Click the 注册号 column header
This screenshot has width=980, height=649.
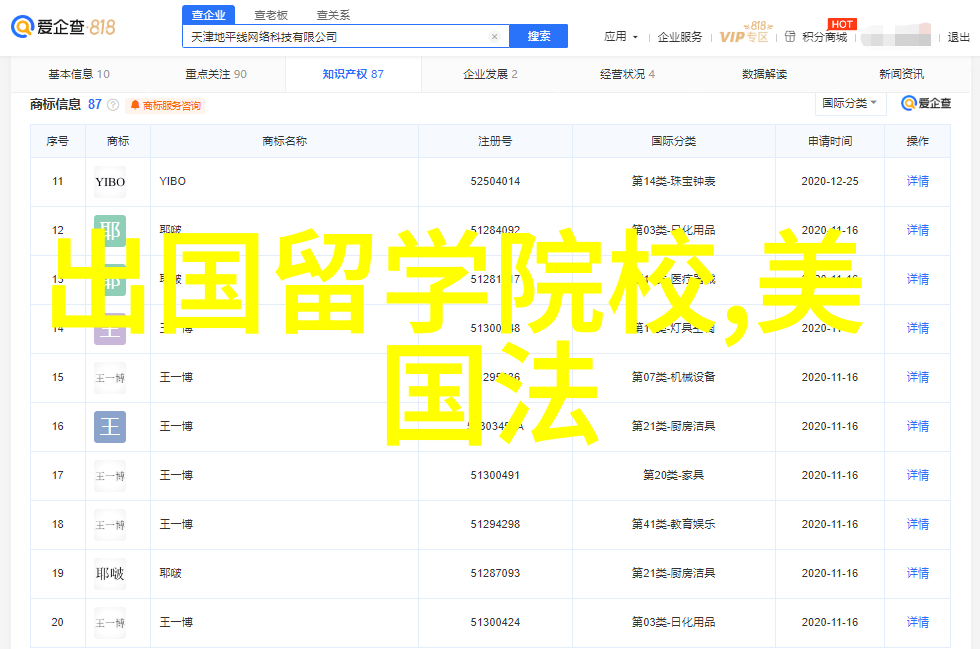[495, 141]
